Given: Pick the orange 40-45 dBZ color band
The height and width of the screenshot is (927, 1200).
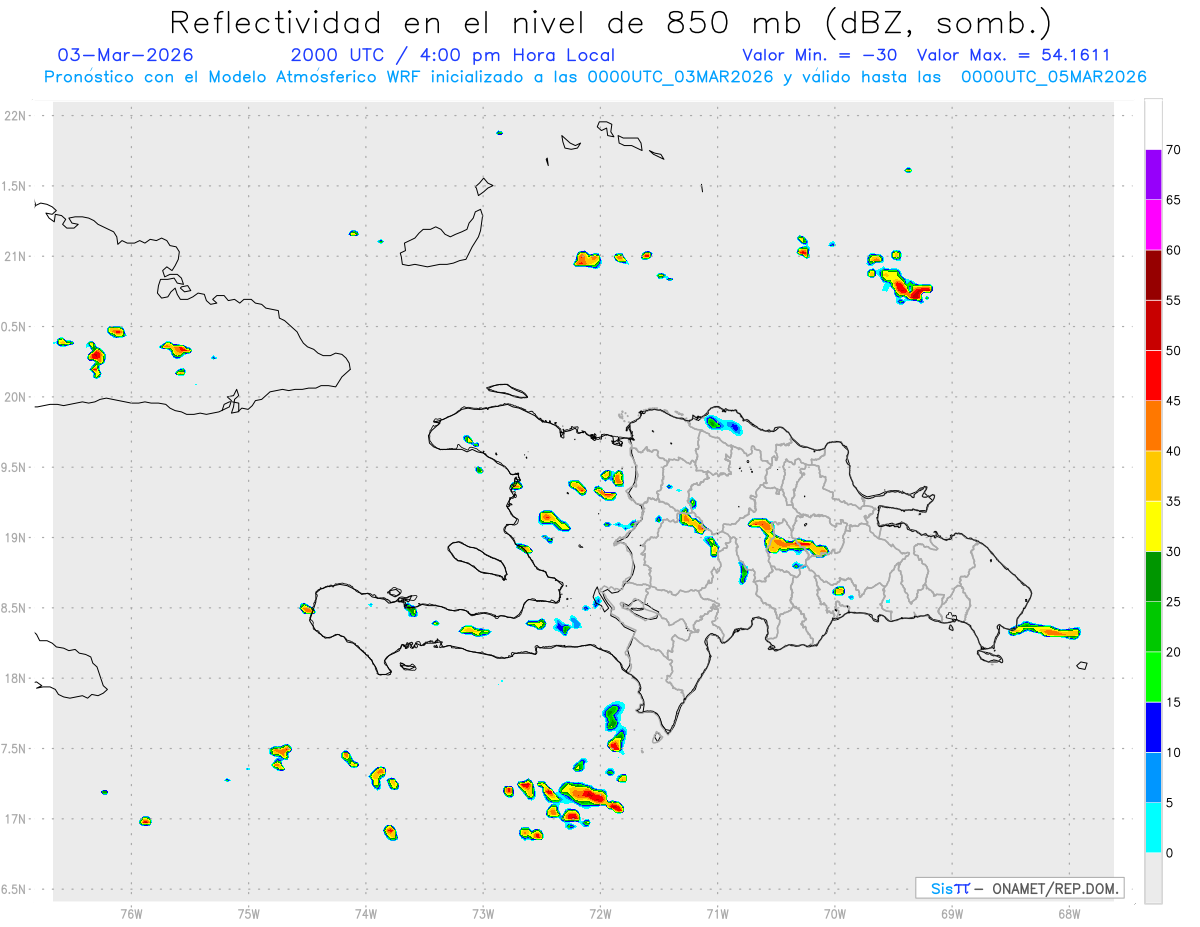Looking at the screenshot, I should click(1154, 426).
